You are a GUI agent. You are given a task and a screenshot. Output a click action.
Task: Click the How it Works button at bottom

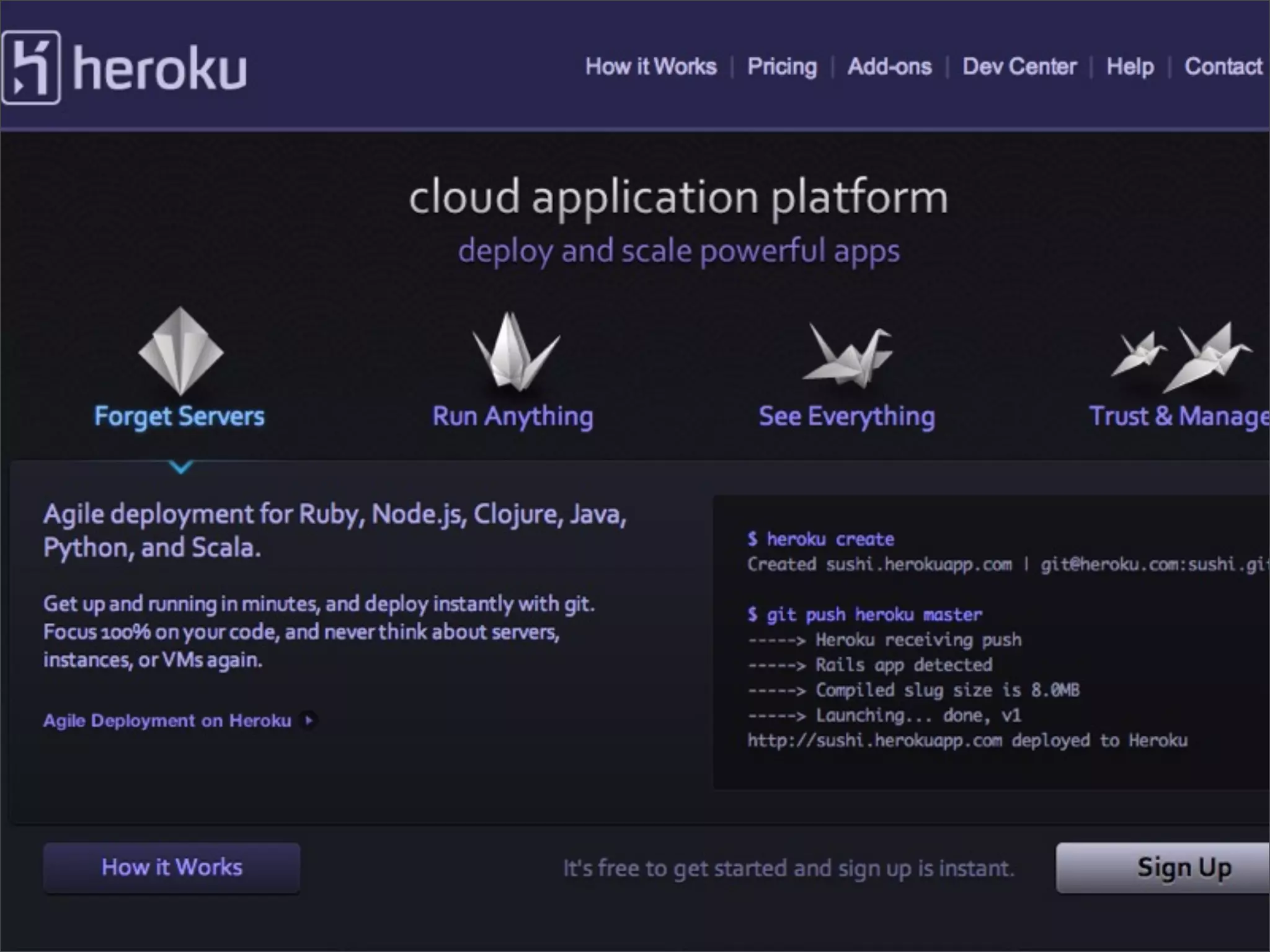(172, 867)
